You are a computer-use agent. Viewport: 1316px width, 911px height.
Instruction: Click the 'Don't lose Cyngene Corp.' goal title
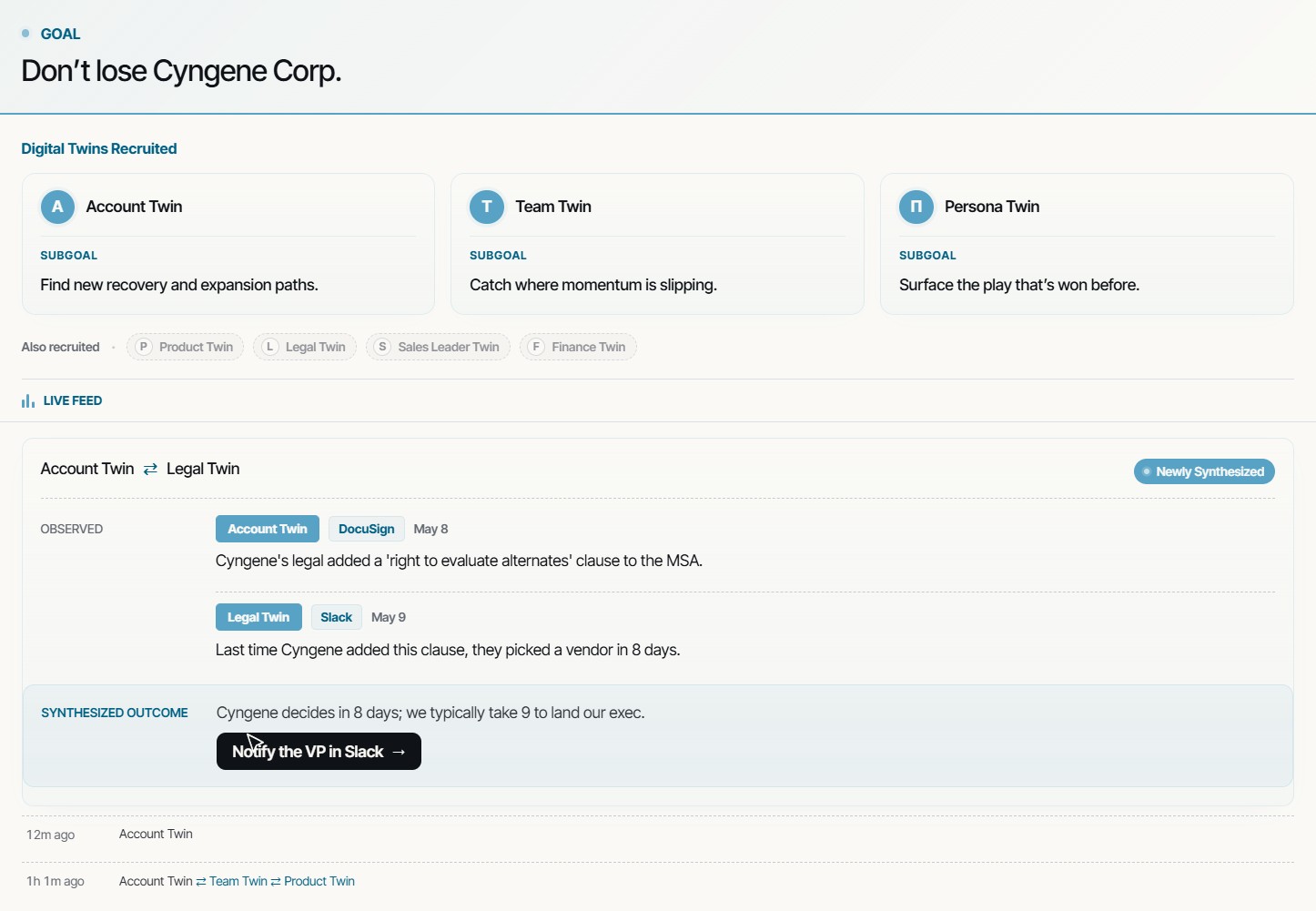(181, 71)
